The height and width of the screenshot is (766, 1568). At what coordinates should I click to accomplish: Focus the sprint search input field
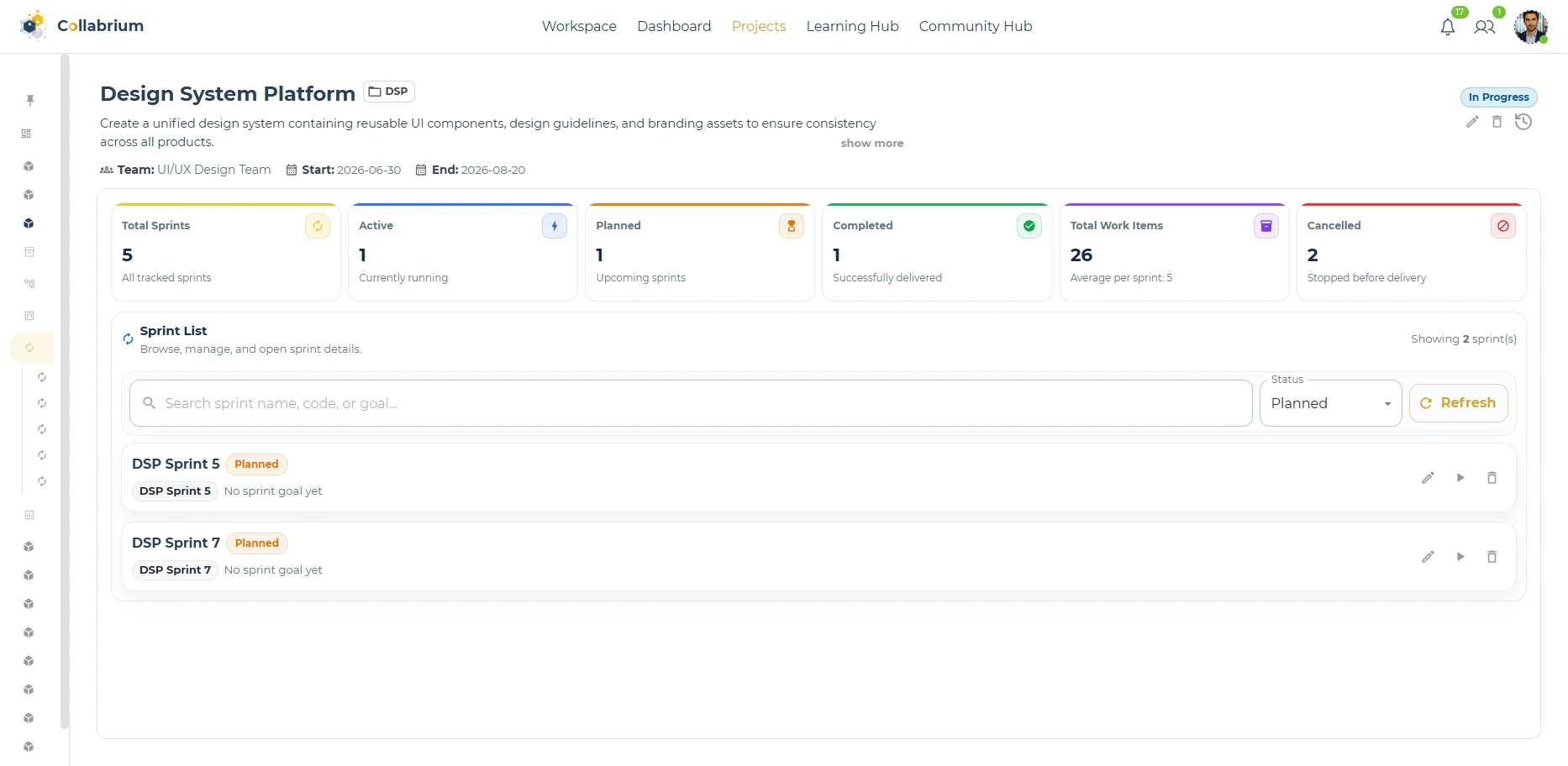(x=691, y=403)
